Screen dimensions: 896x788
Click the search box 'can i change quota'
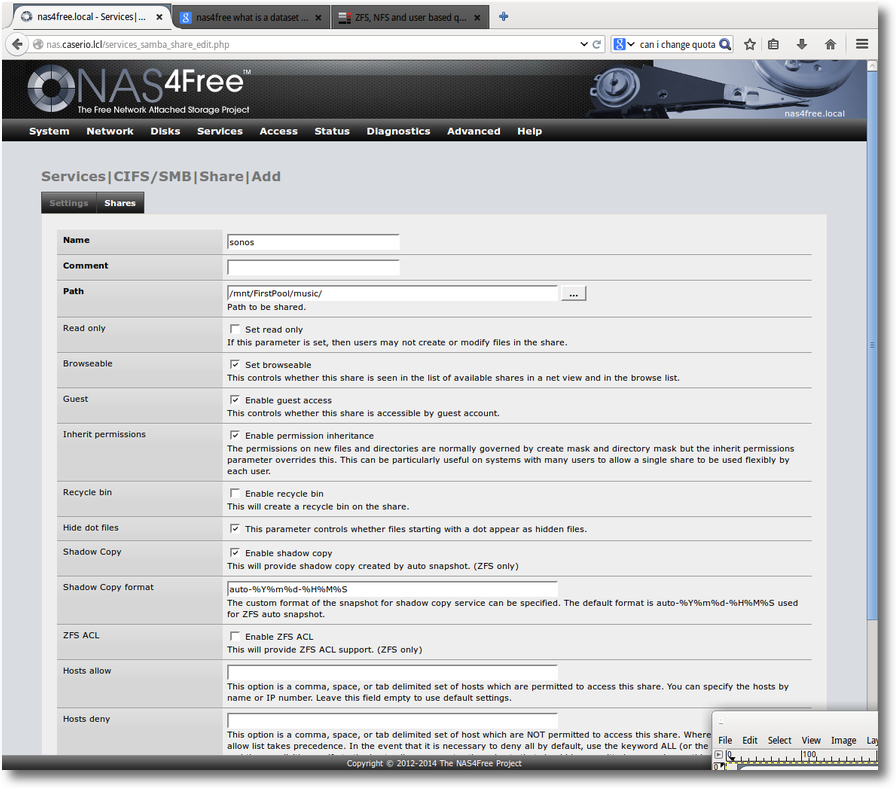(677, 44)
